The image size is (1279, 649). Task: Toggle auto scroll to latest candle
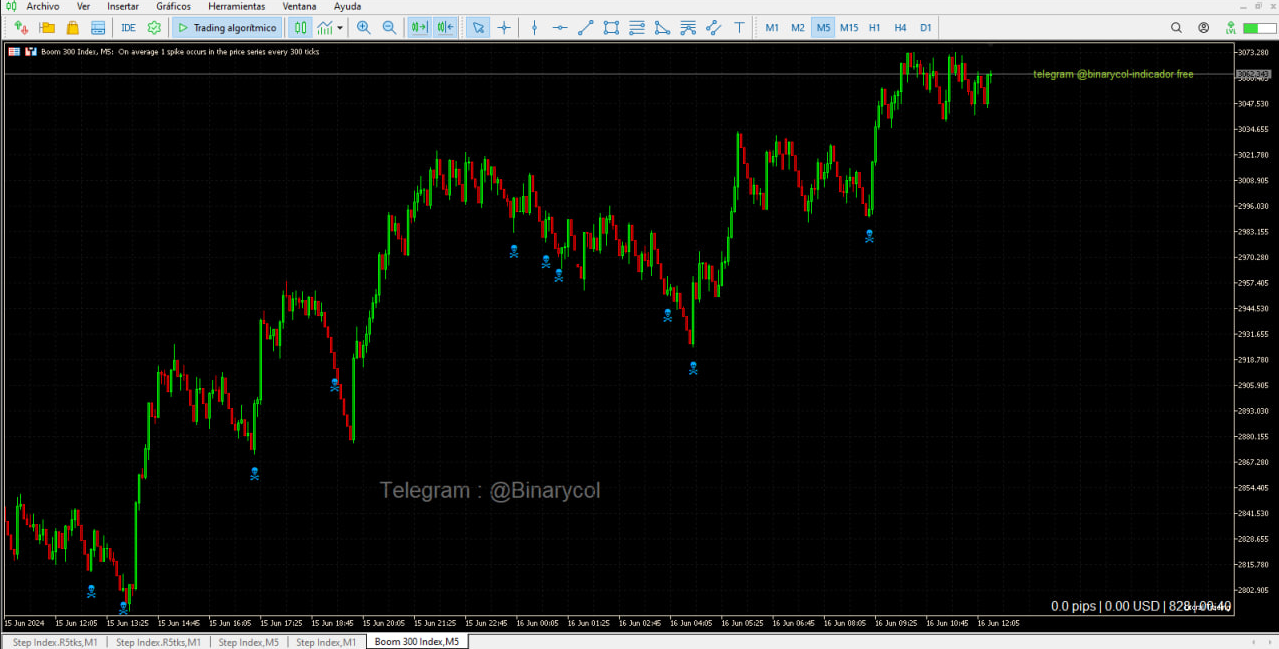[420, 28]
